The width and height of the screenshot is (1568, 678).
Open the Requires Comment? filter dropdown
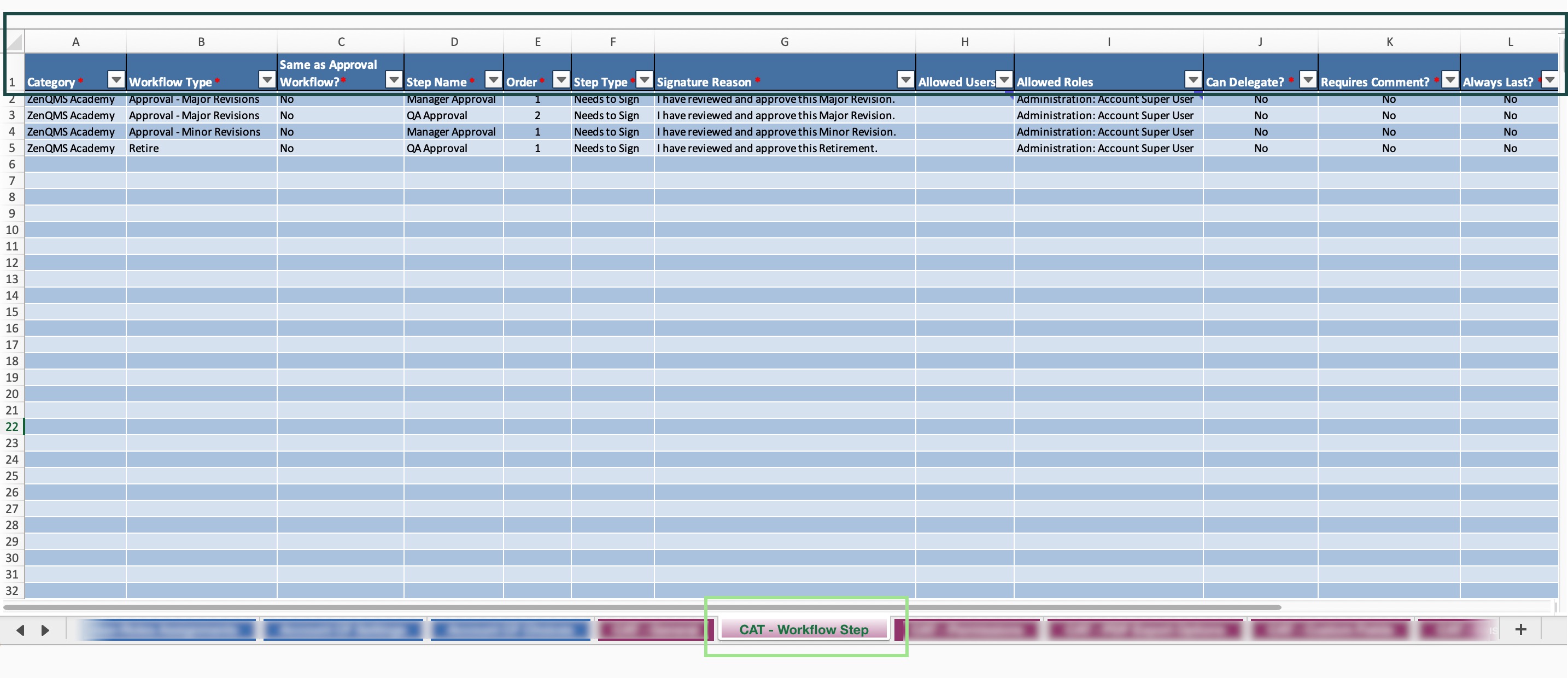(1450, 79)
